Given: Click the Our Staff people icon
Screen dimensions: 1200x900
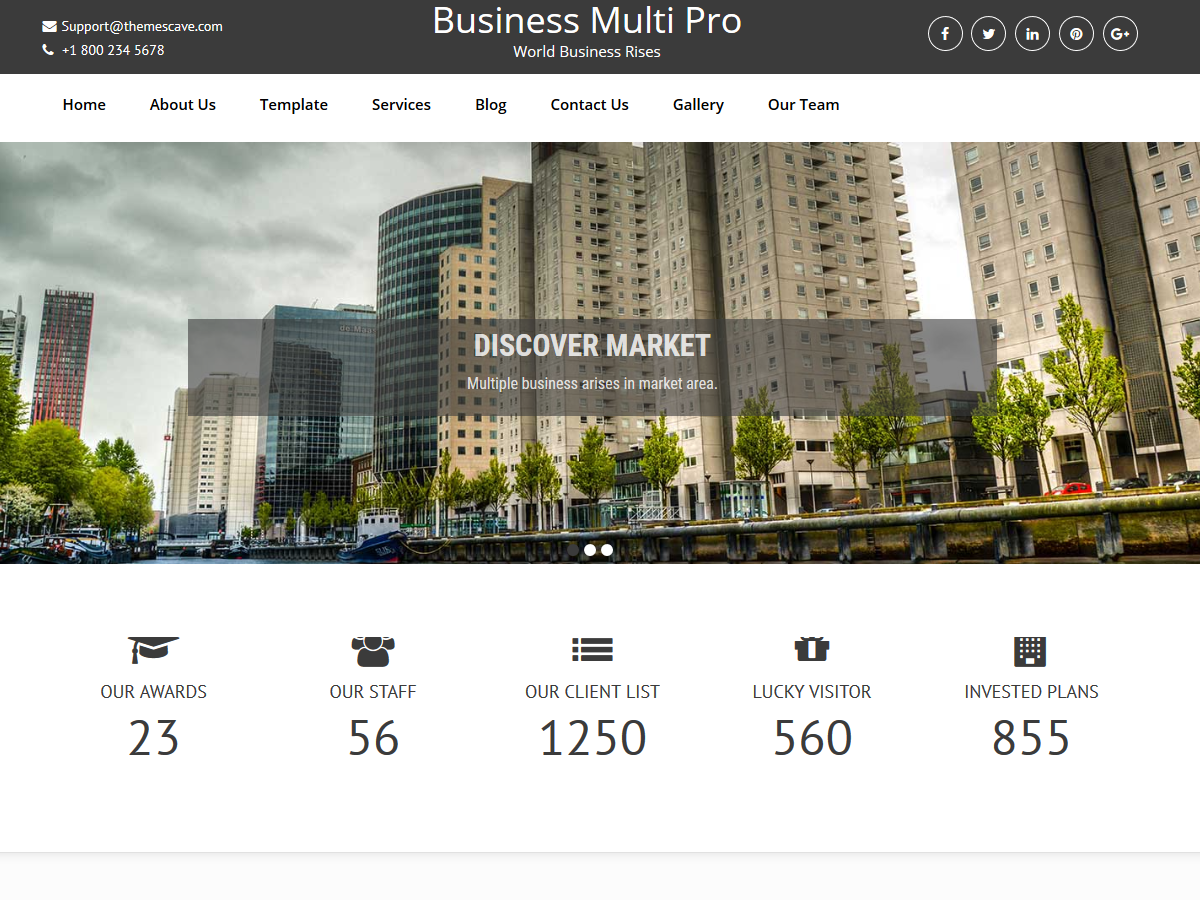Looking at the screenshot, I should (373, 648).
